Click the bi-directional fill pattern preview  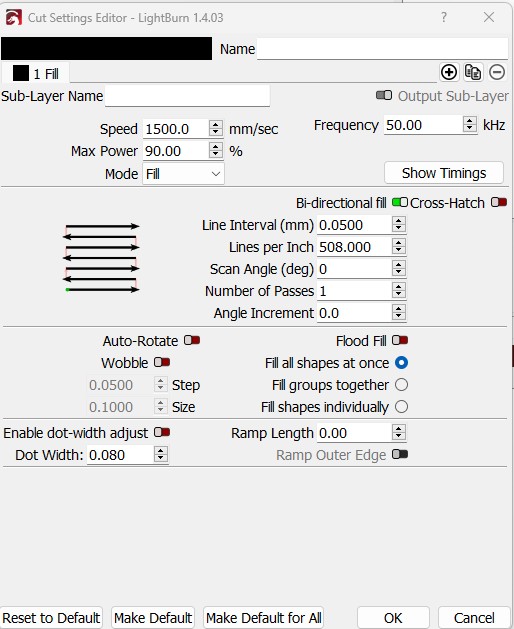coord(101,258)
